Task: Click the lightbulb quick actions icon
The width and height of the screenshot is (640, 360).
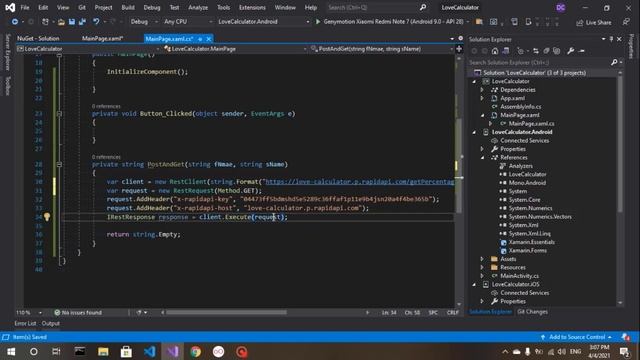Action: click(47, 217)
